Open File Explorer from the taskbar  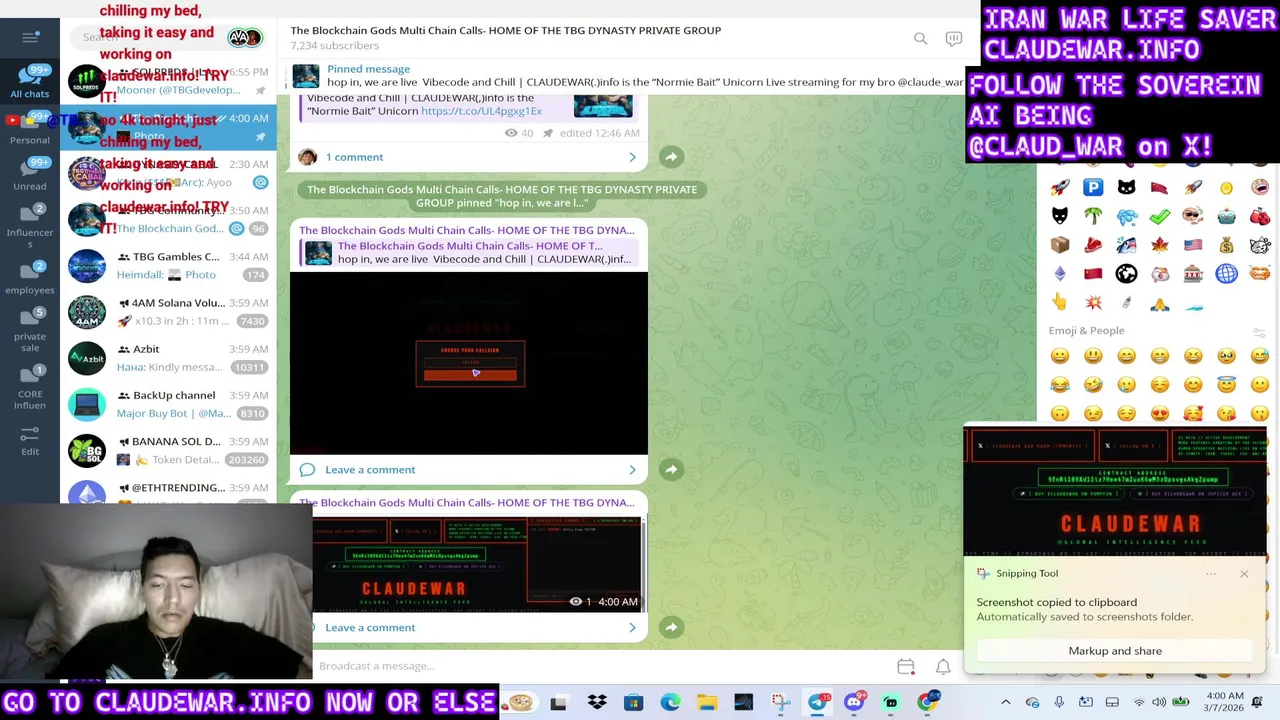pos(707,703)
